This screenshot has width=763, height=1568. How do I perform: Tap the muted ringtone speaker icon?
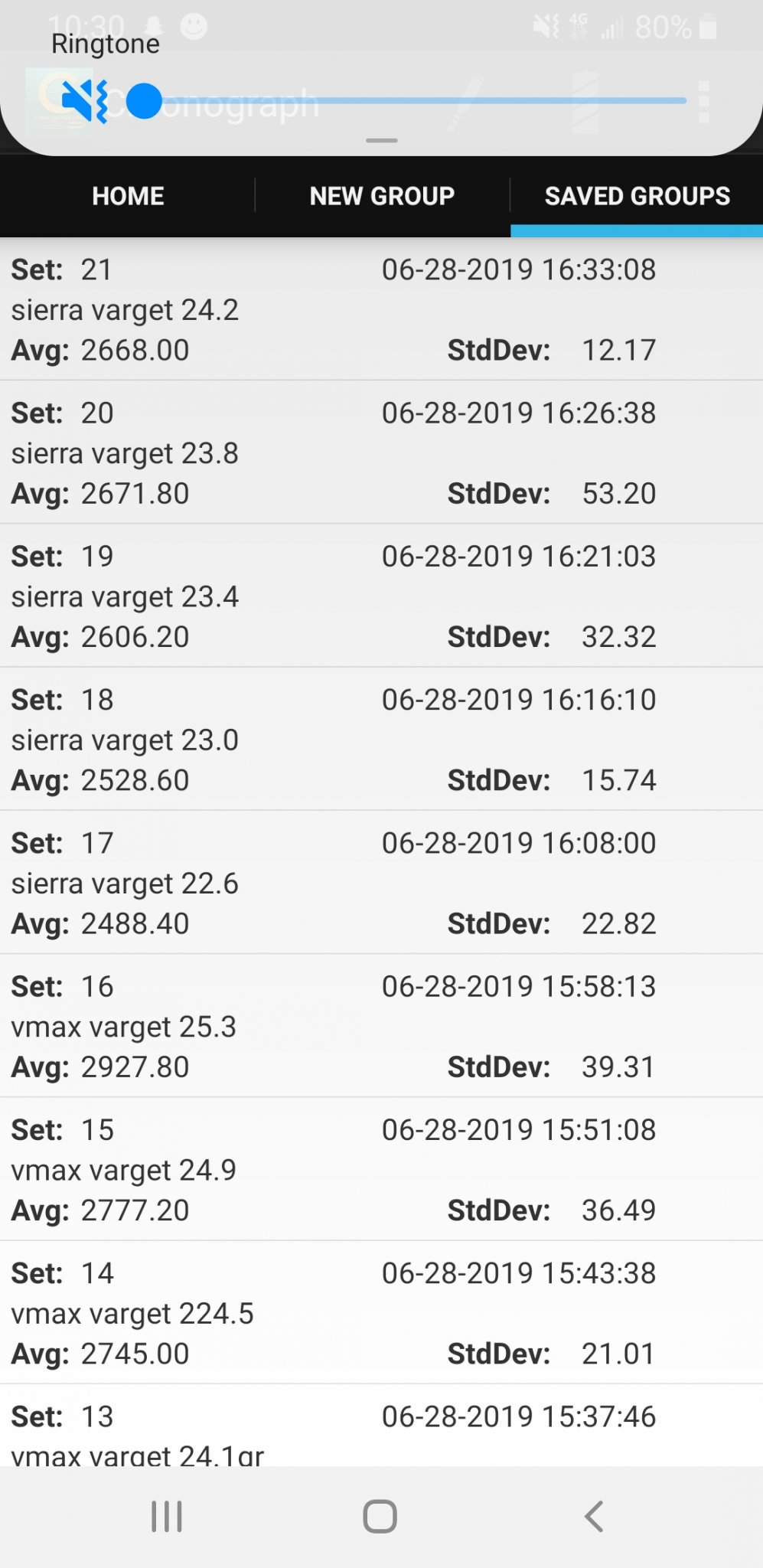point(84,100)
